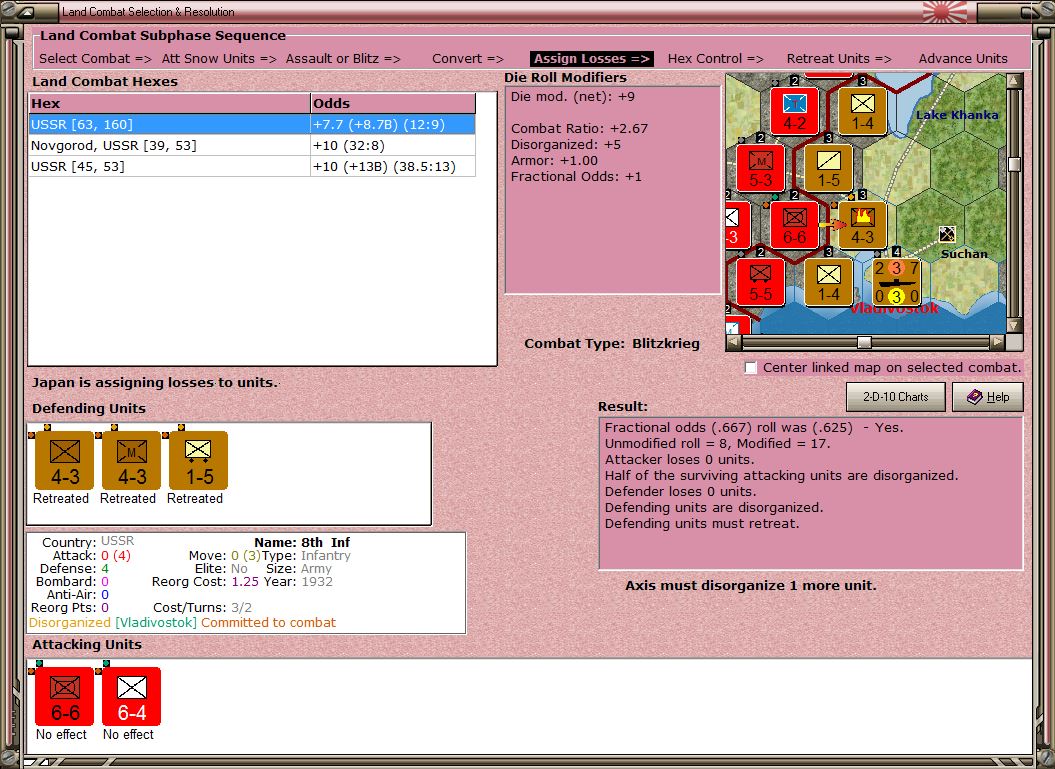Screen dimensions: 1055x769
Task: Click blue 4-2 unit on map
Action: [x=795, y=111]
